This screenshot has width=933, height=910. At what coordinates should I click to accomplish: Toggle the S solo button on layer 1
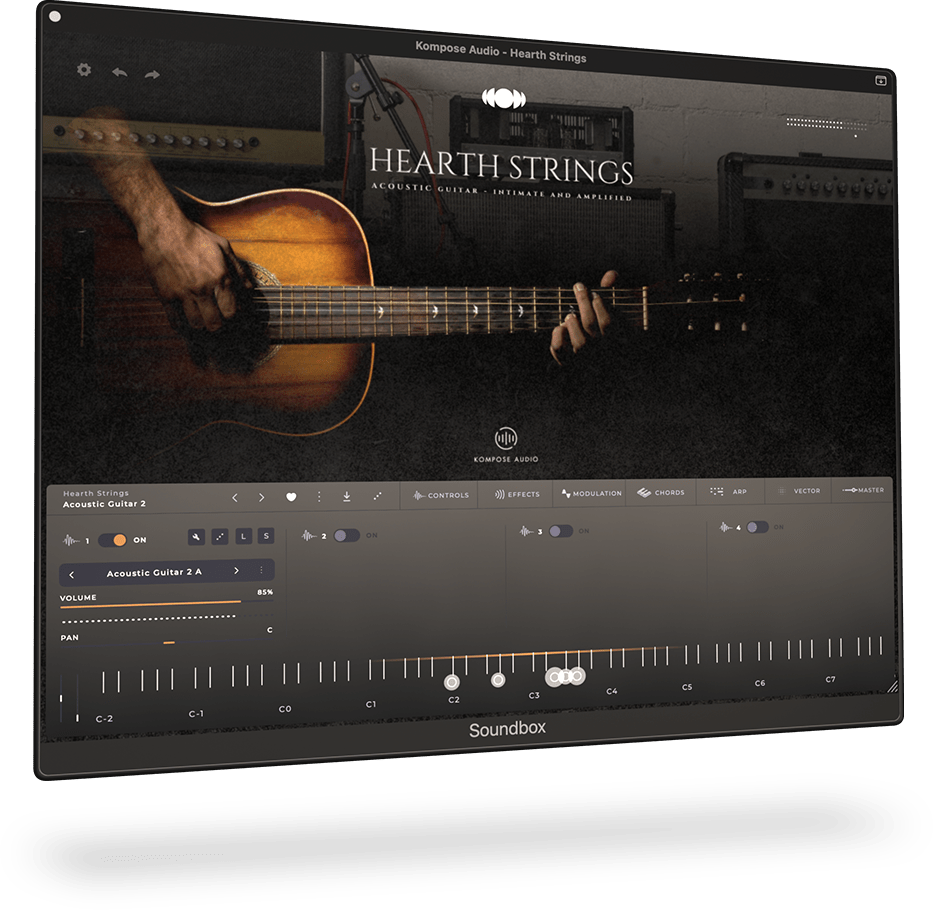[266, 536]
